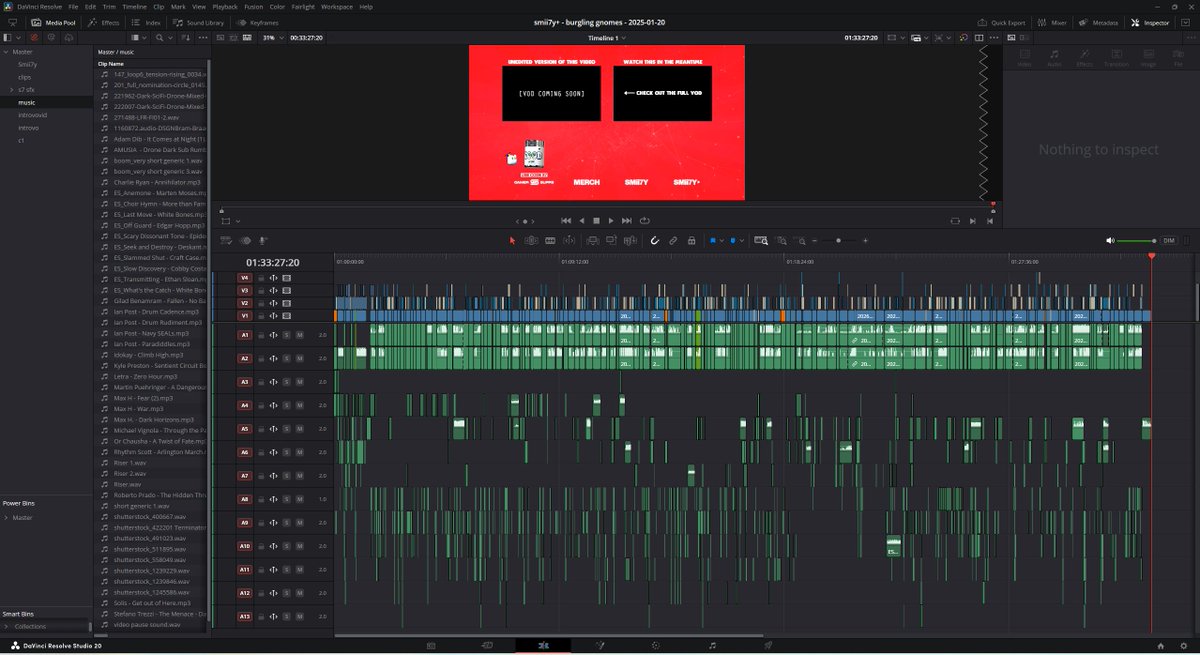Solo audio track A2

click(286, 358)
